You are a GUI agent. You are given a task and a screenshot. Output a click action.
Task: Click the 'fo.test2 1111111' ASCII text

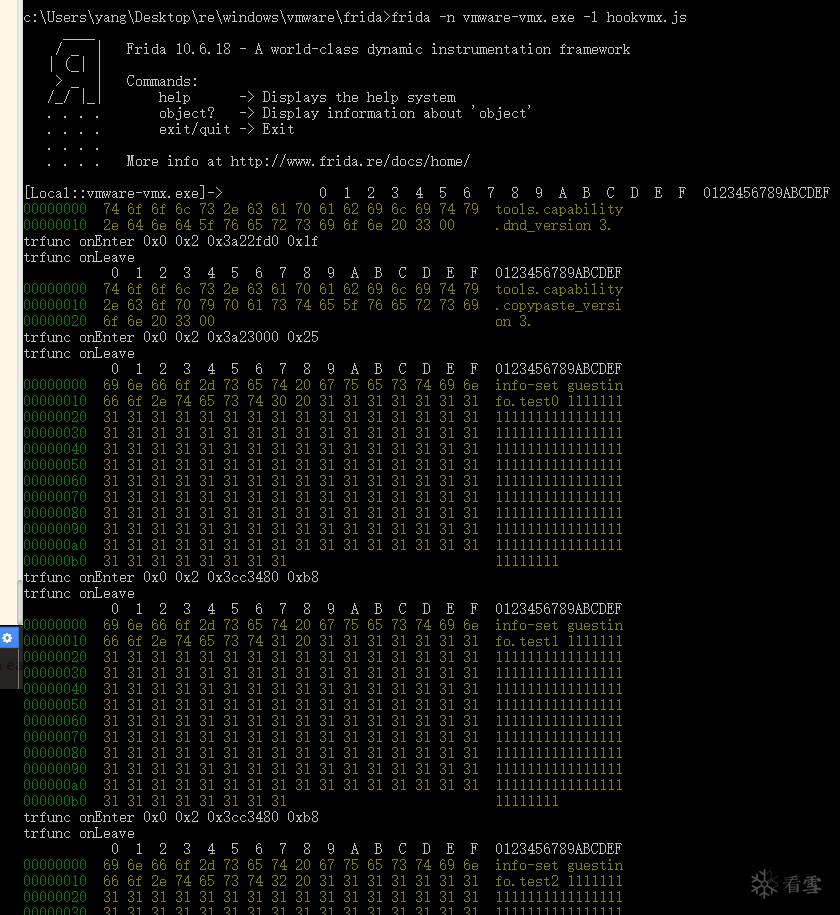tap(559, 881)
